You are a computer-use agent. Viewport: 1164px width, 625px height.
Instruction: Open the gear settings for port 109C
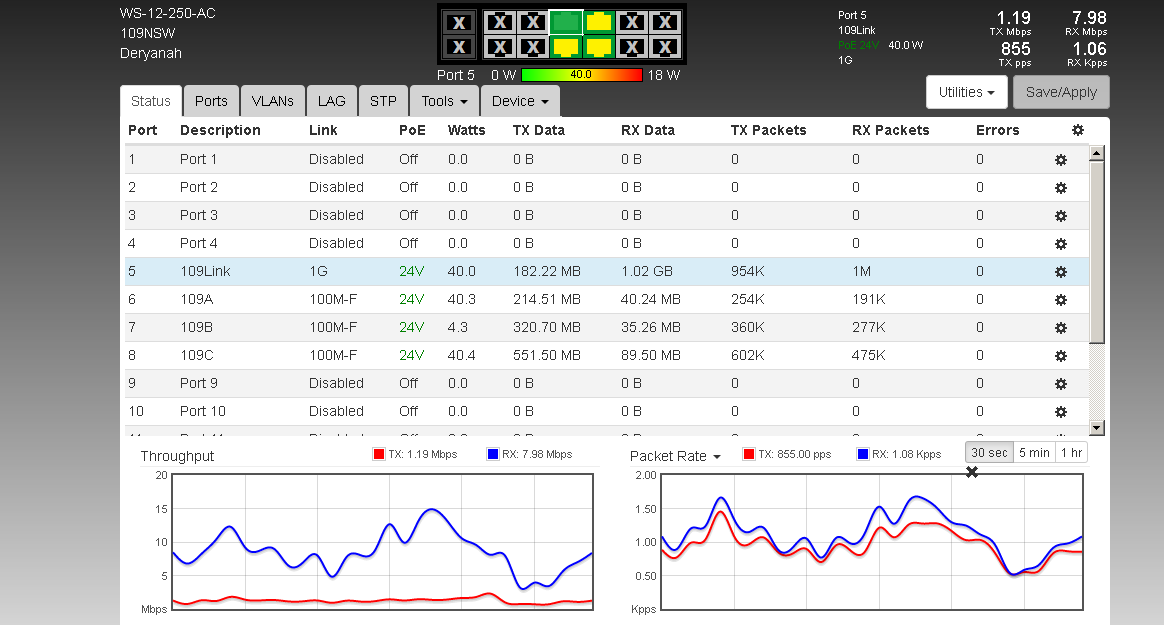tap(1061, 356)
